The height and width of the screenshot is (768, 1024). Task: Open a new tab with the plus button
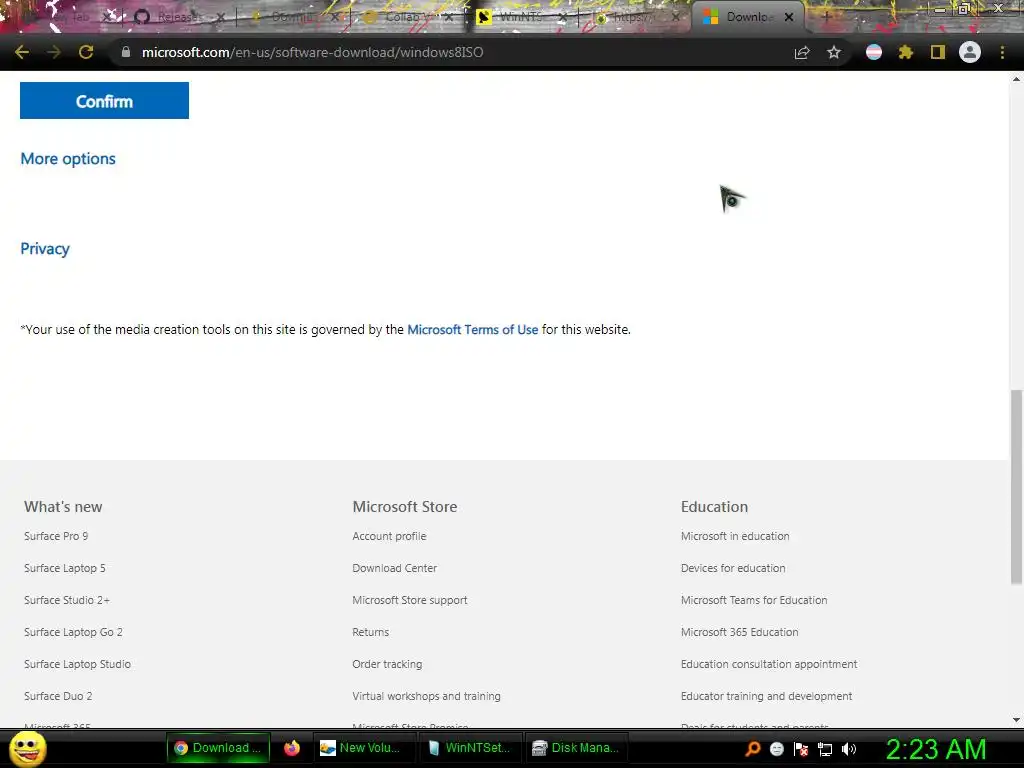point(826,17)
